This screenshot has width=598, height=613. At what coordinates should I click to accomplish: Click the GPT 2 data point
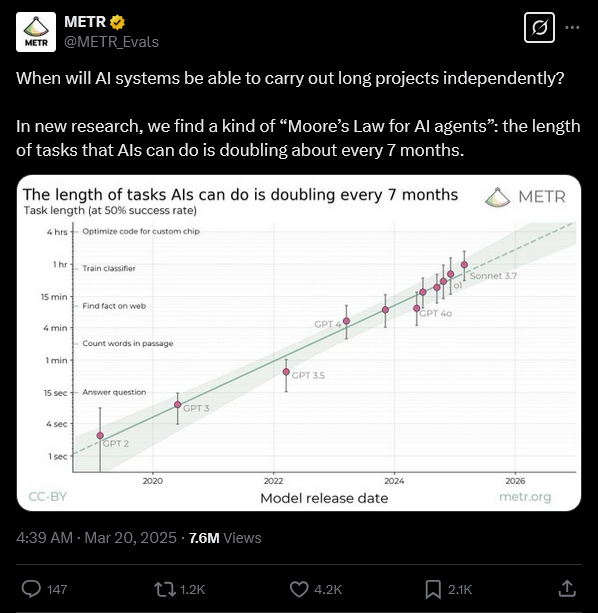(100, 436)
